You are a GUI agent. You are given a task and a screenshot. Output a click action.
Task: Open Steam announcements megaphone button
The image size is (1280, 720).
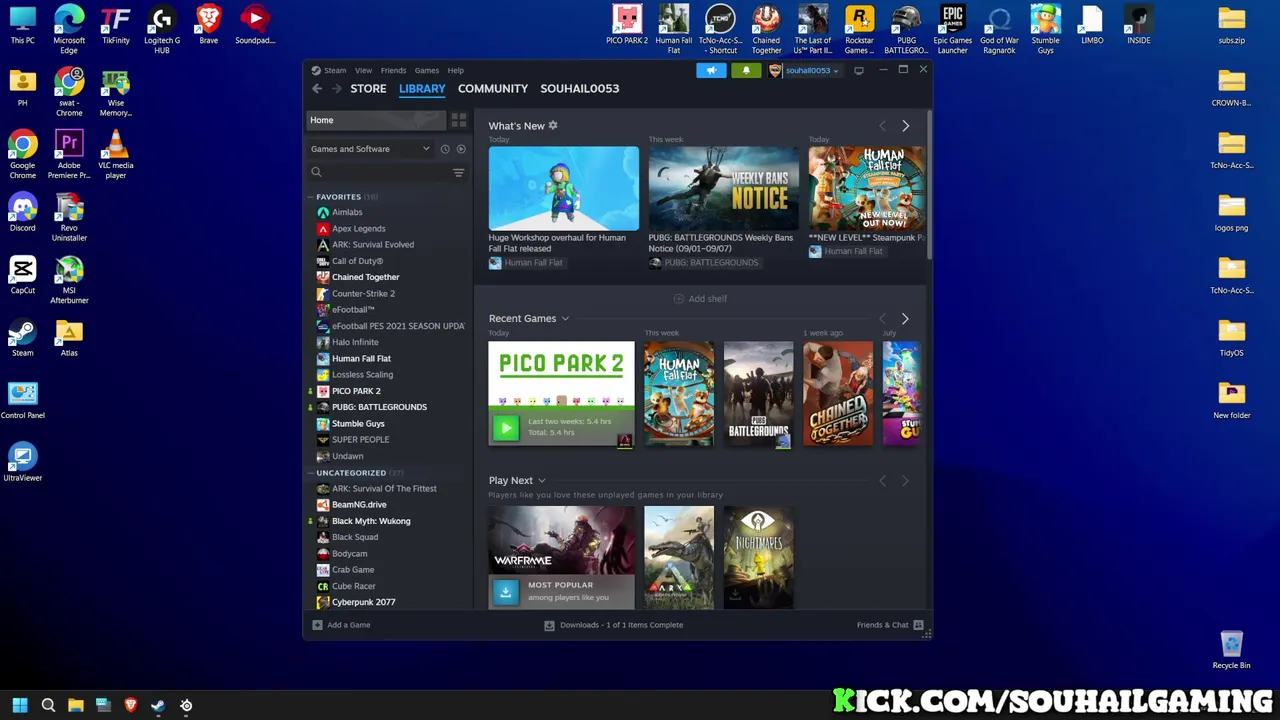click(711, 70)
